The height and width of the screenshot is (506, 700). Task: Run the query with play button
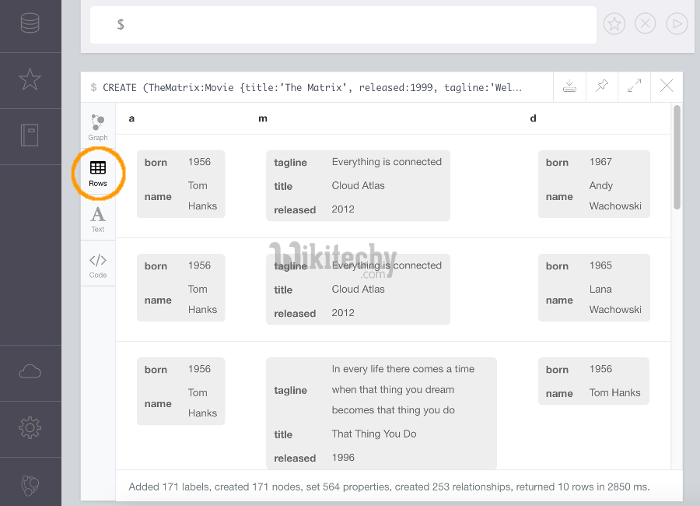677,24
